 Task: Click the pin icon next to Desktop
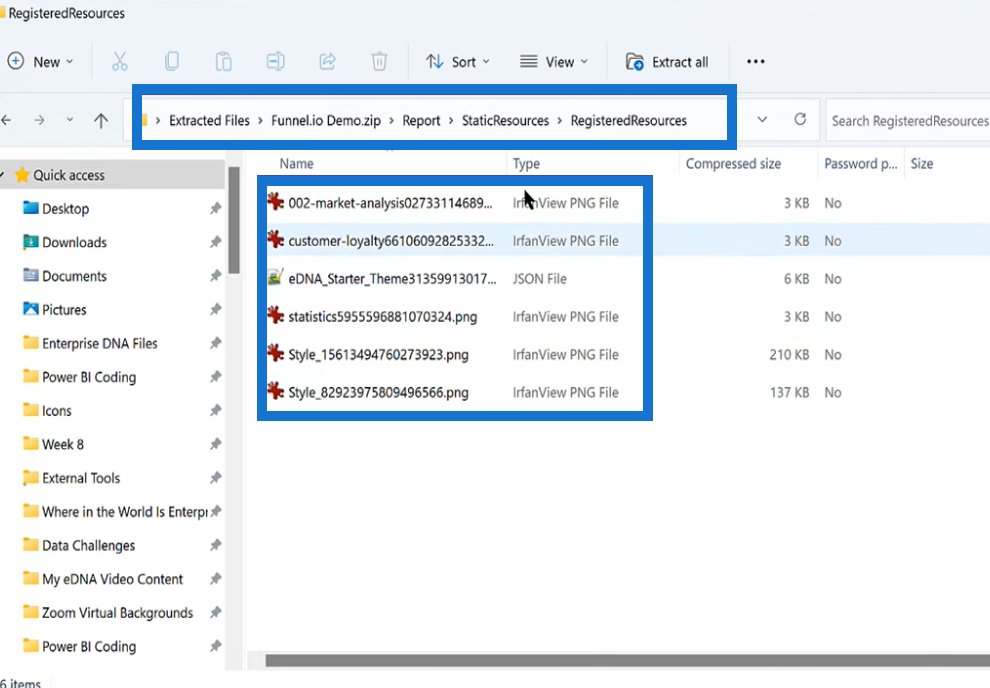click(x=215, y=208)
